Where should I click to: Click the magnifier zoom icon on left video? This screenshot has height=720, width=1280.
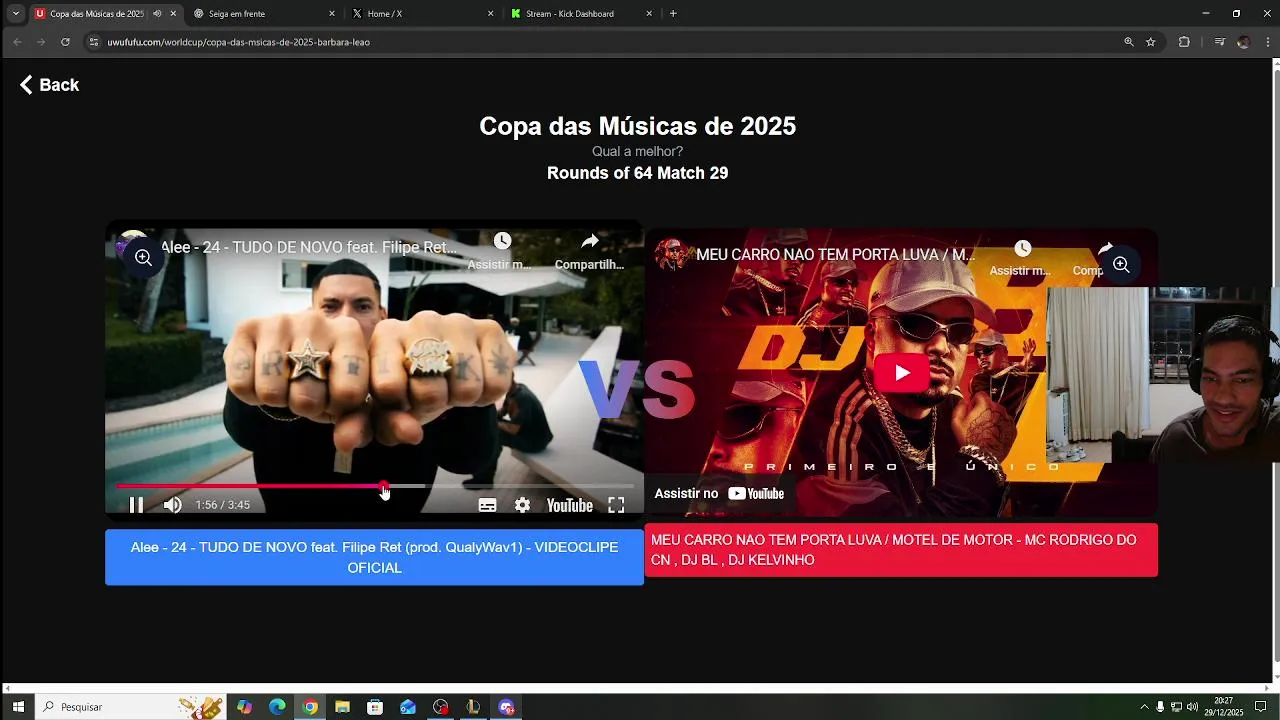pos(143,258)
